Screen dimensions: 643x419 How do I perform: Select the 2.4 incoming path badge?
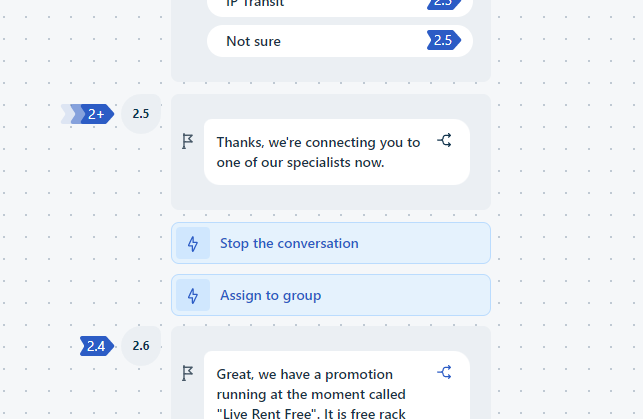tap(97, 346)
